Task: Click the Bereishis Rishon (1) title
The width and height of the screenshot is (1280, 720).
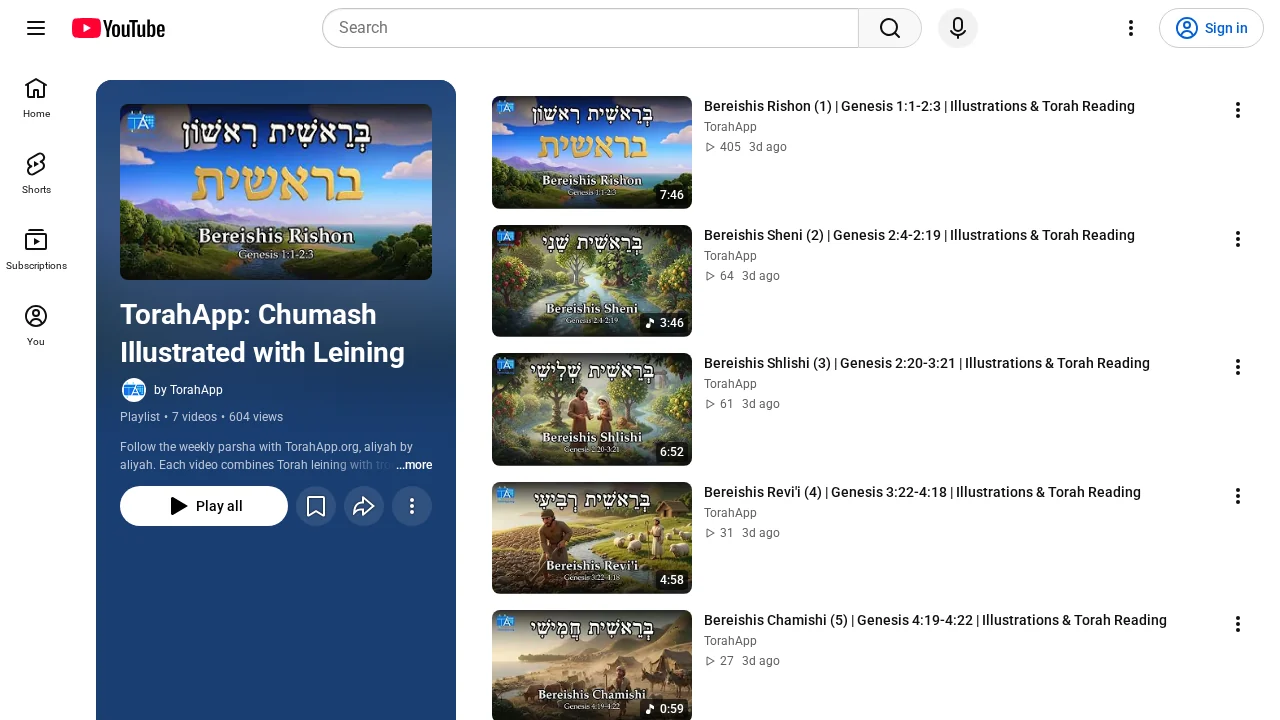Action: coord(919,106)
